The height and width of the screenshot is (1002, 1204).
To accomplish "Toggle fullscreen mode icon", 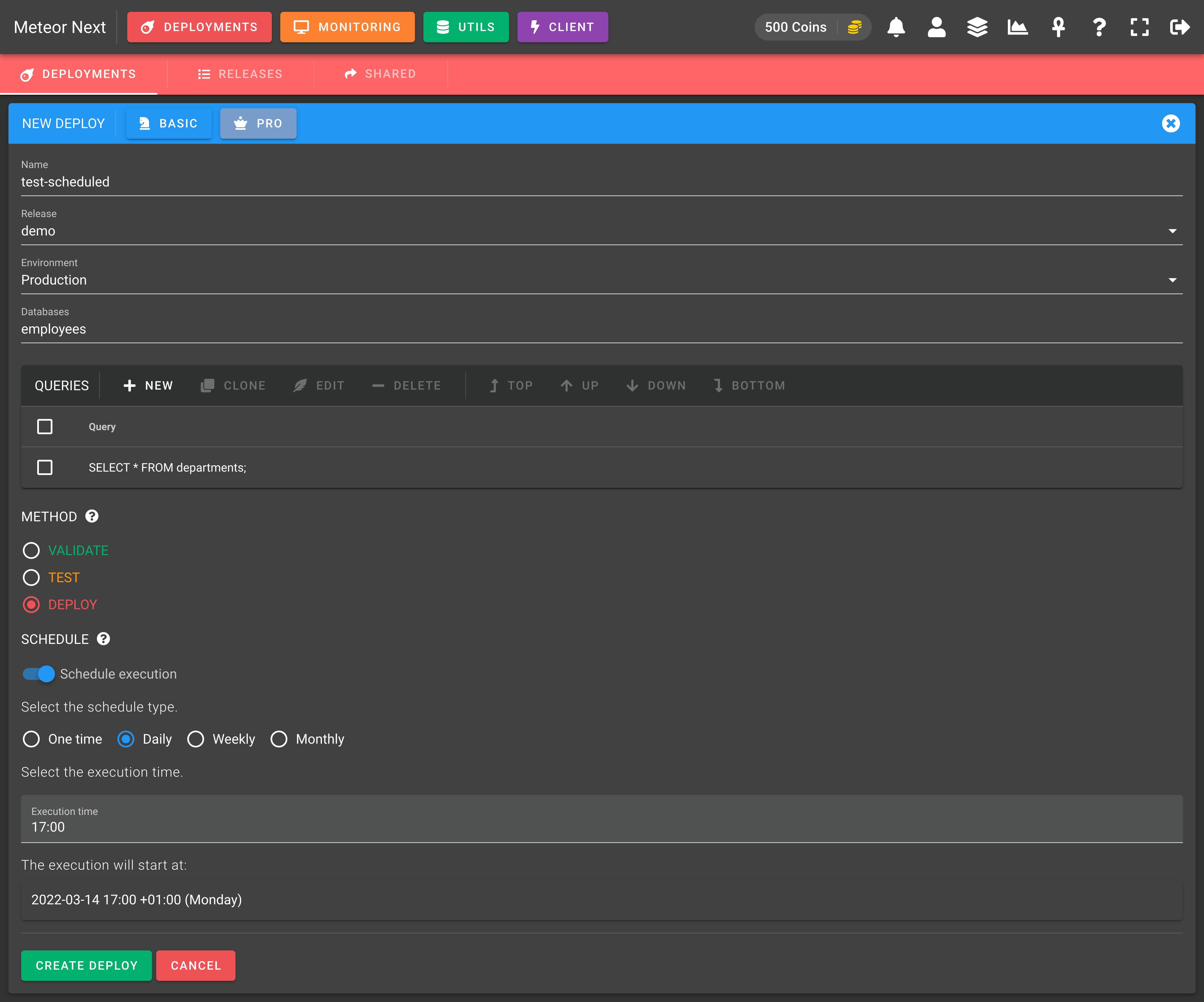I will (x=1139, y=27).
